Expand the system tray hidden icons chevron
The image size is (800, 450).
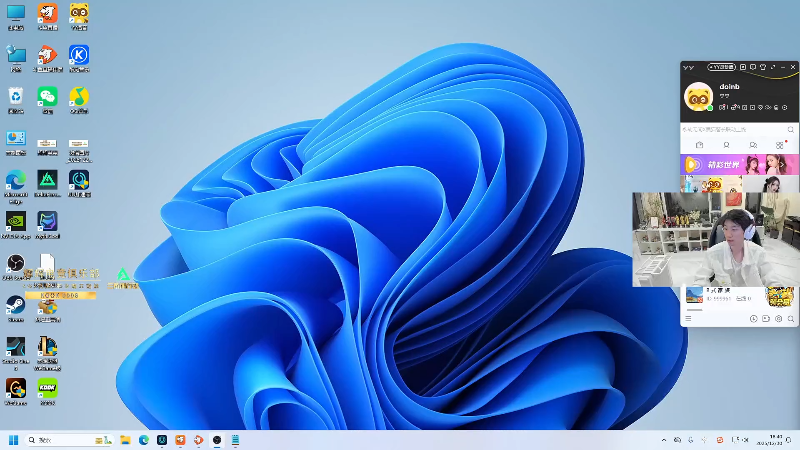click(x=664, y=440)
